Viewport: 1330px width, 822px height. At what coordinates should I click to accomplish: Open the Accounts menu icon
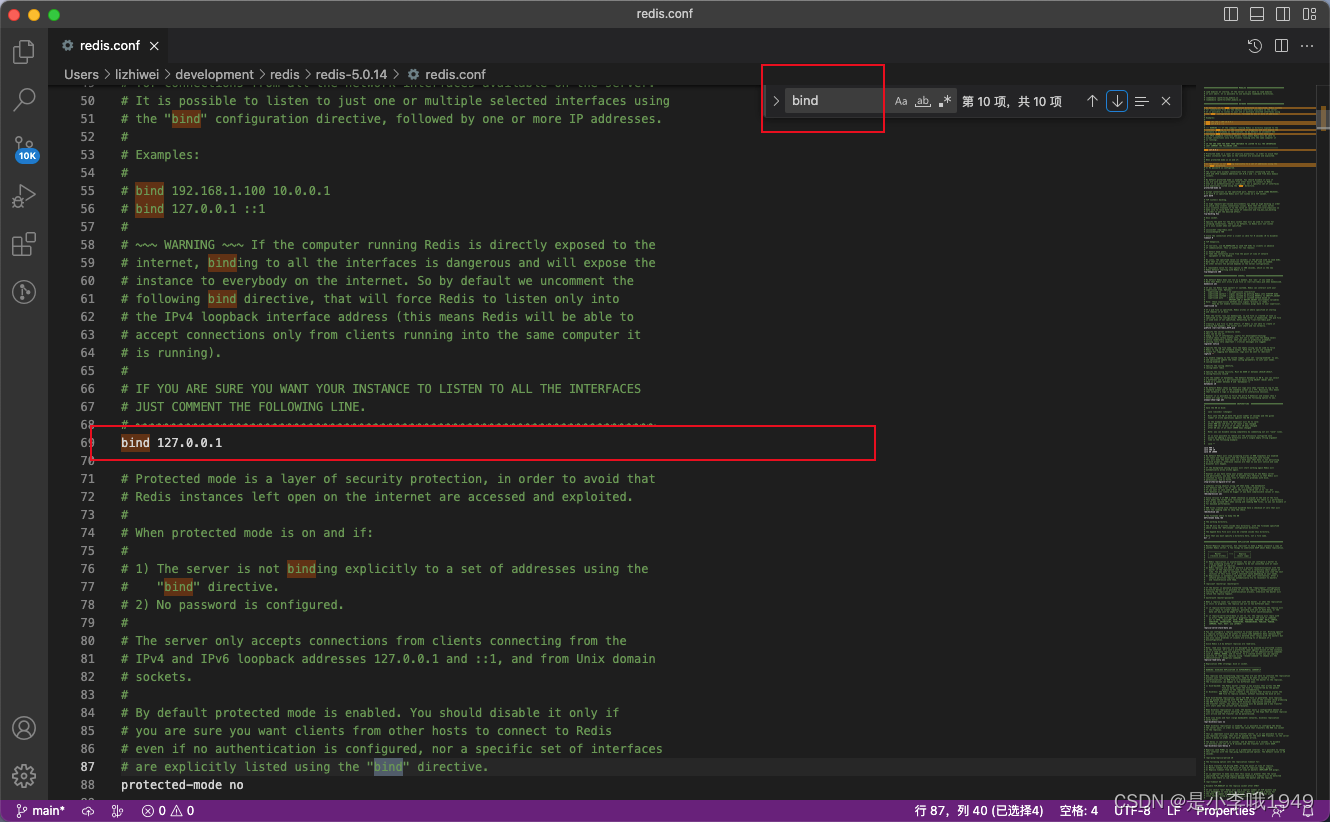24,728
